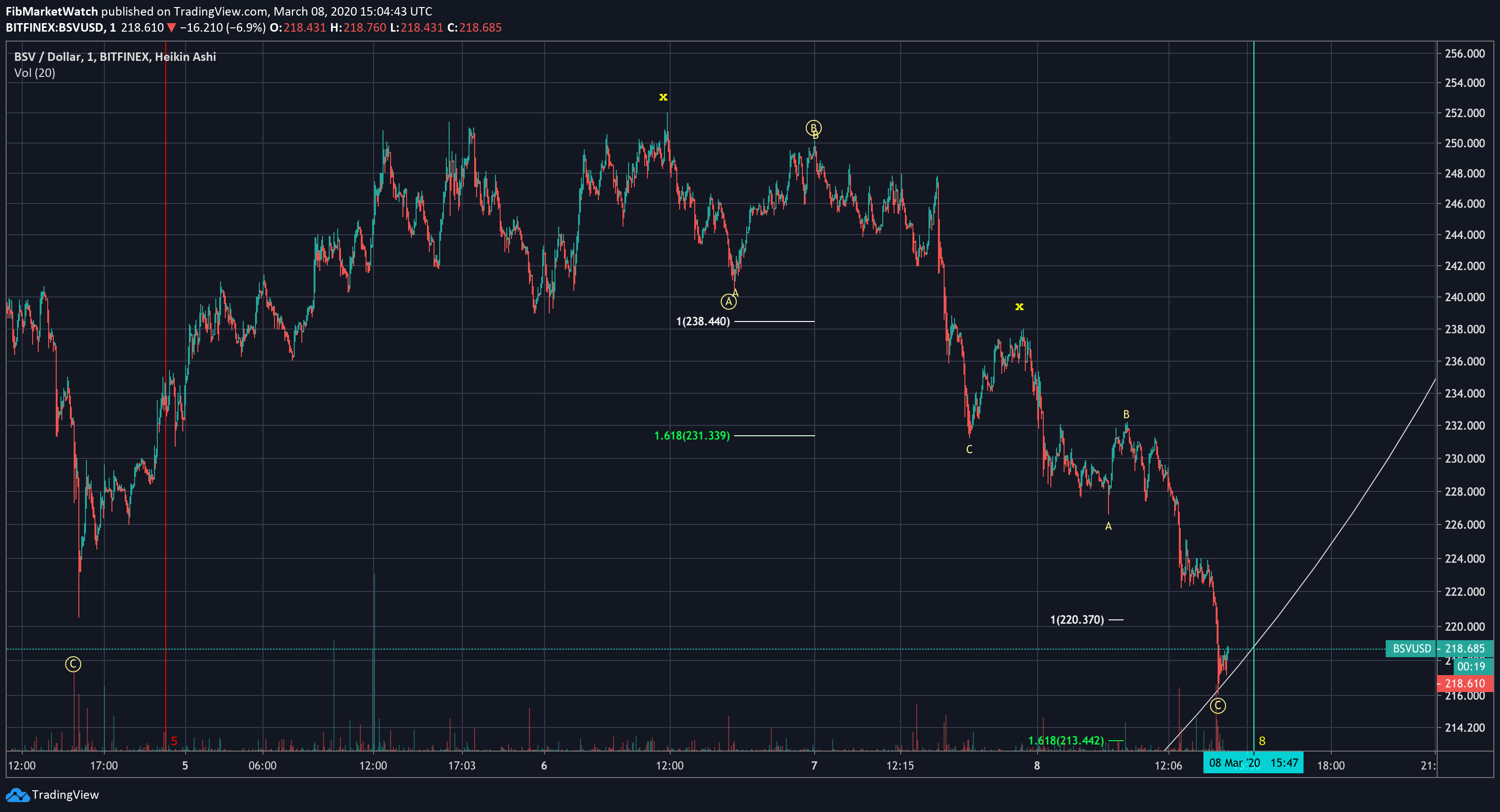Click the red 218.610 price label
This screenshot has height=812, width=1500.
[x=1465, y=684]
